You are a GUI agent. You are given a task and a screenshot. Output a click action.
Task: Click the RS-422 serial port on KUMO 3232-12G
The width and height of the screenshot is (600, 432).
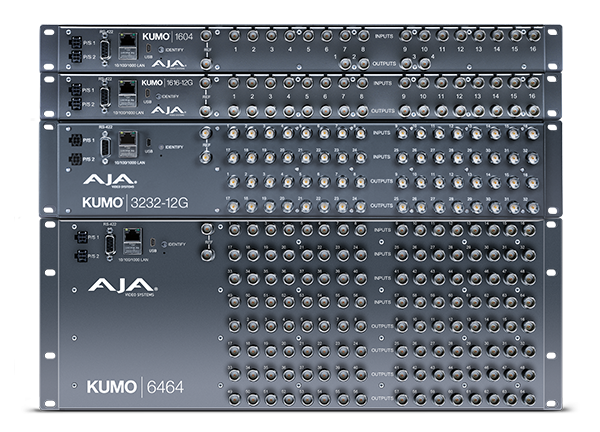(106, 148)
